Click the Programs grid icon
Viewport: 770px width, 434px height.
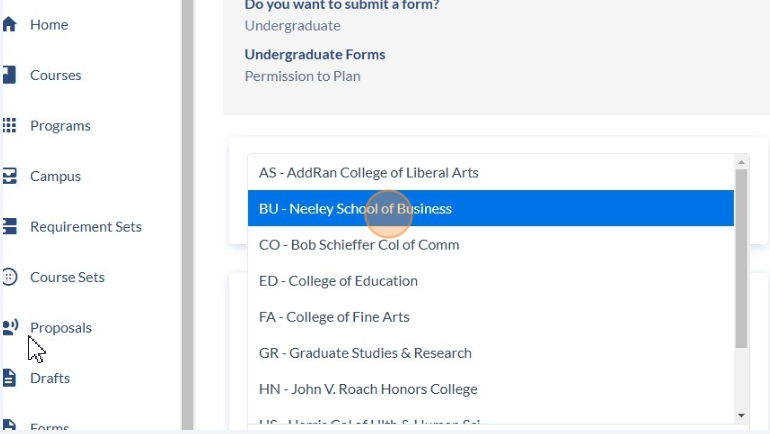pyautogui.click(x=9, y=126)
